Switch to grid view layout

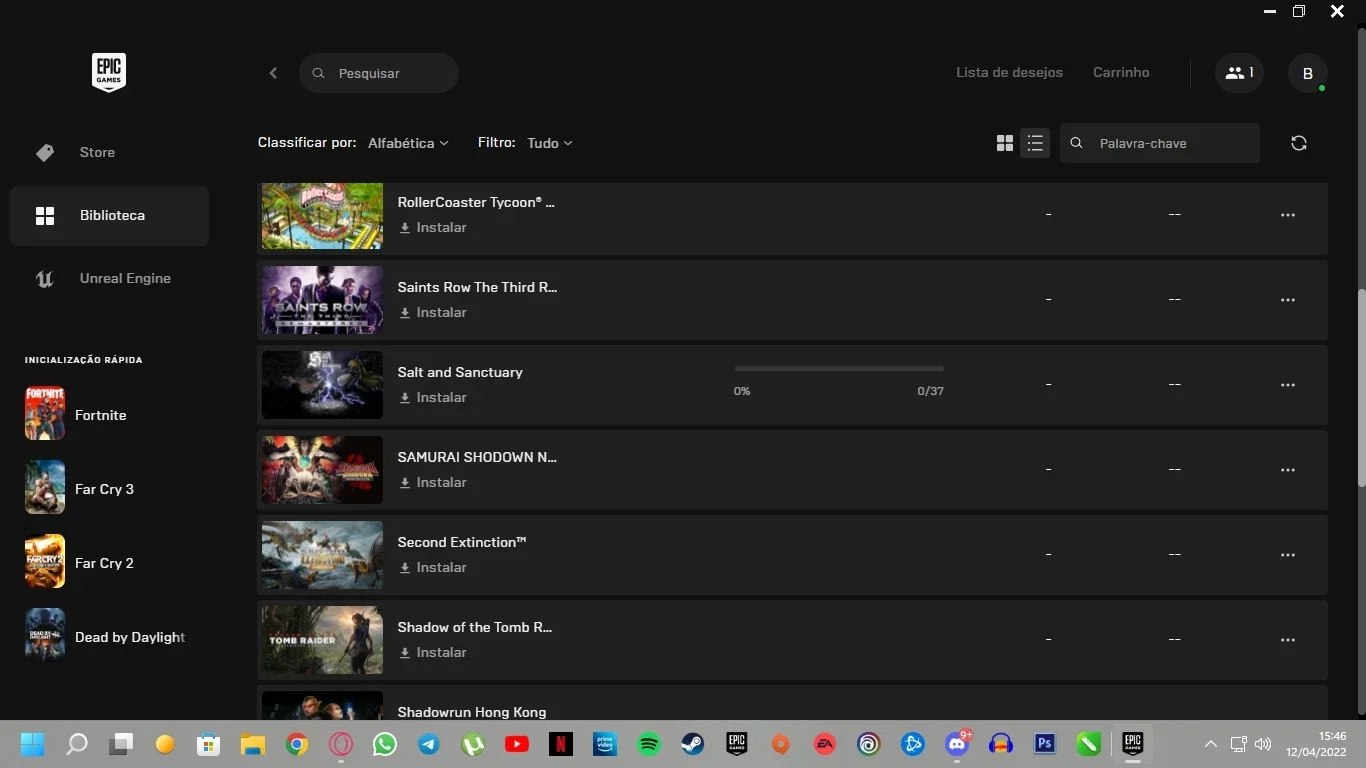point(1005,143)
